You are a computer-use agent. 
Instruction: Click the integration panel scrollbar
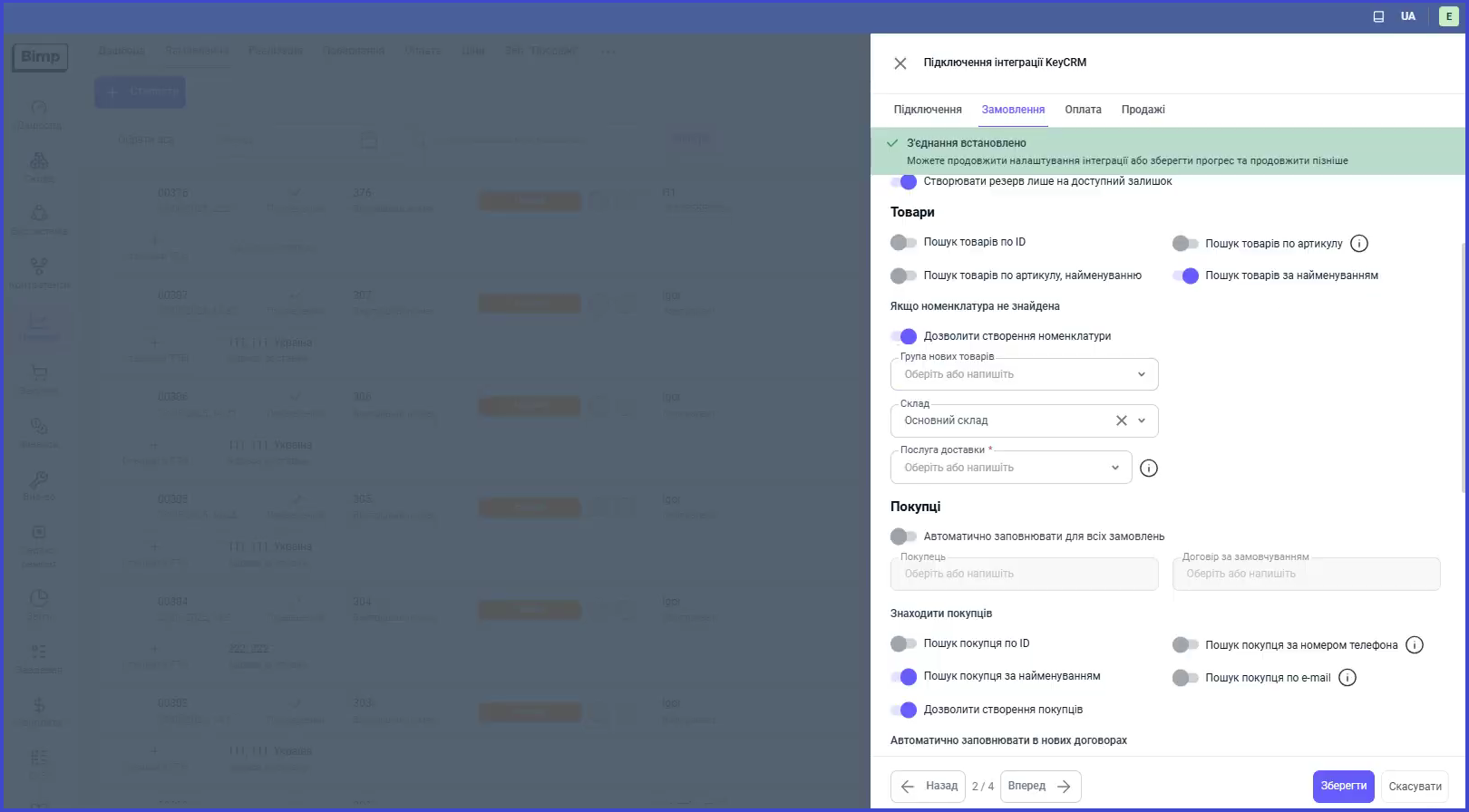pos(1464,367)
